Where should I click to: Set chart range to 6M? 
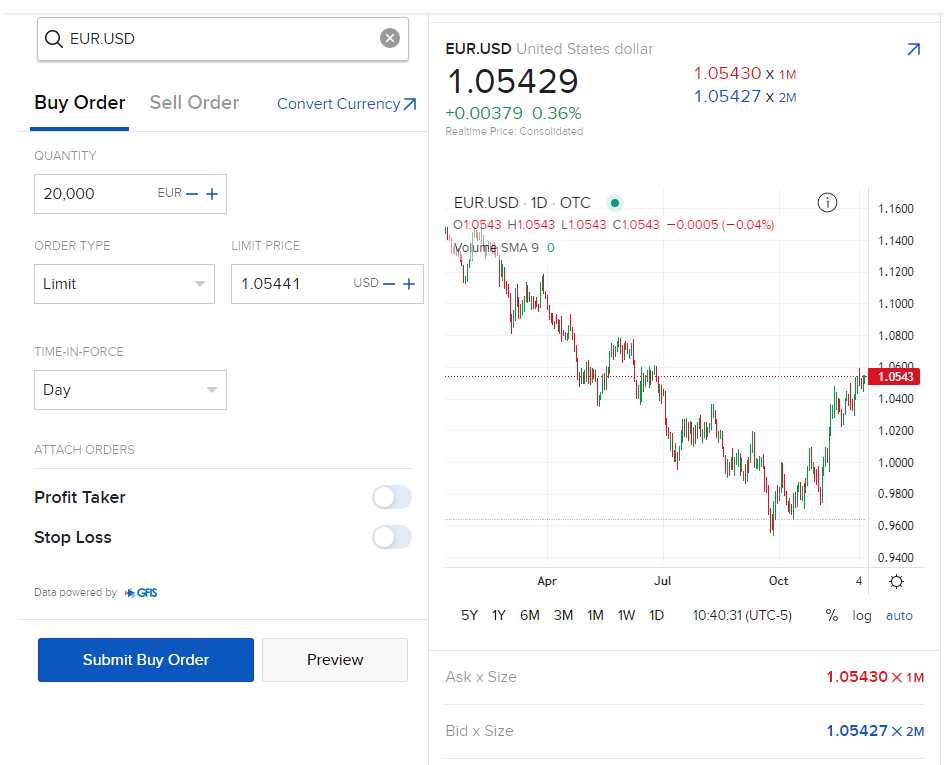tap(530, 615)
